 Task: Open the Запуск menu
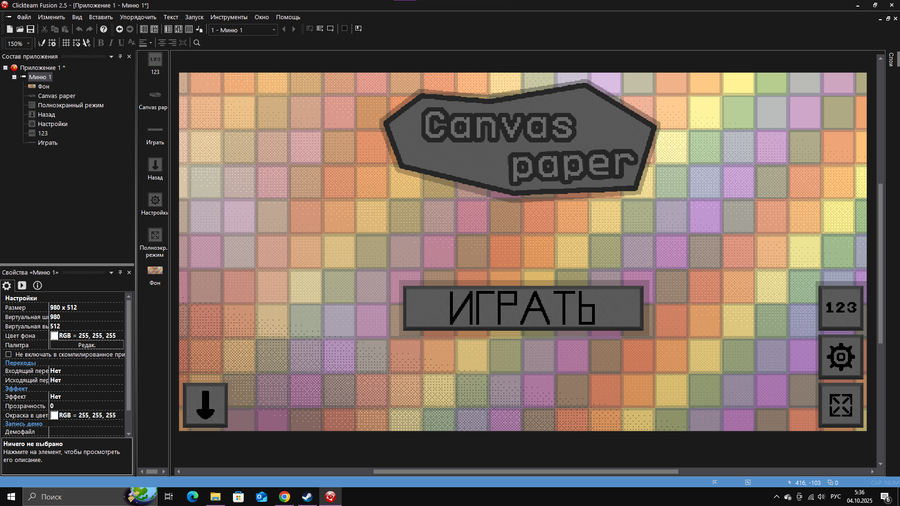coord(194,17)
